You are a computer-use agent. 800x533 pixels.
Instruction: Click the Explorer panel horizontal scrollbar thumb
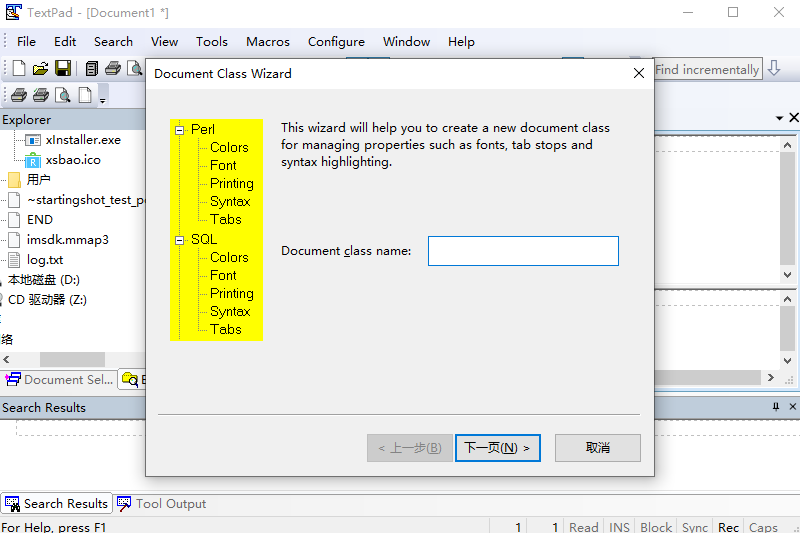click(x=72, y=359)
